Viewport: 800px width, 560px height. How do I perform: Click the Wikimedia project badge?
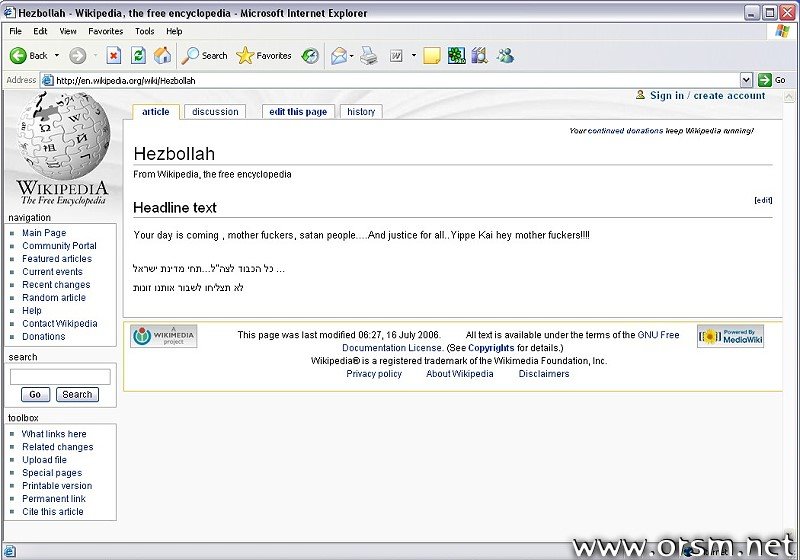163,337
